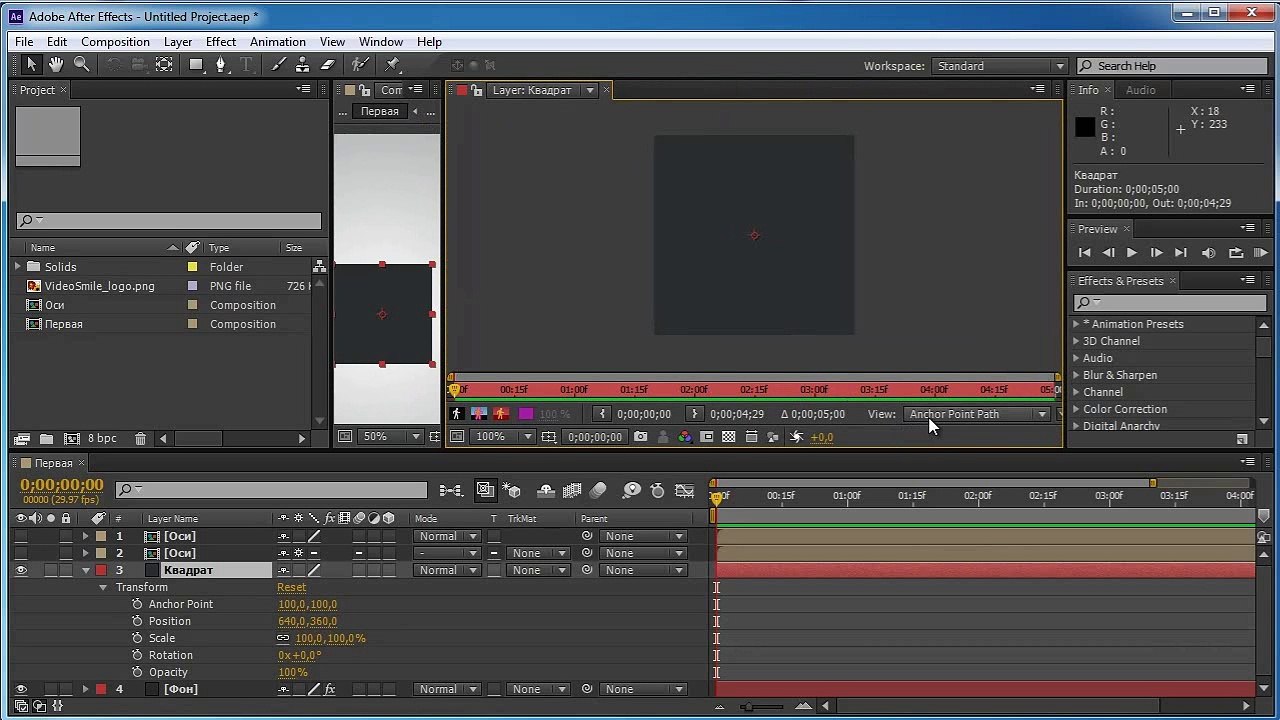Open brainstorm lightbulb icon
1280x720 pixels.
(631, 490)
